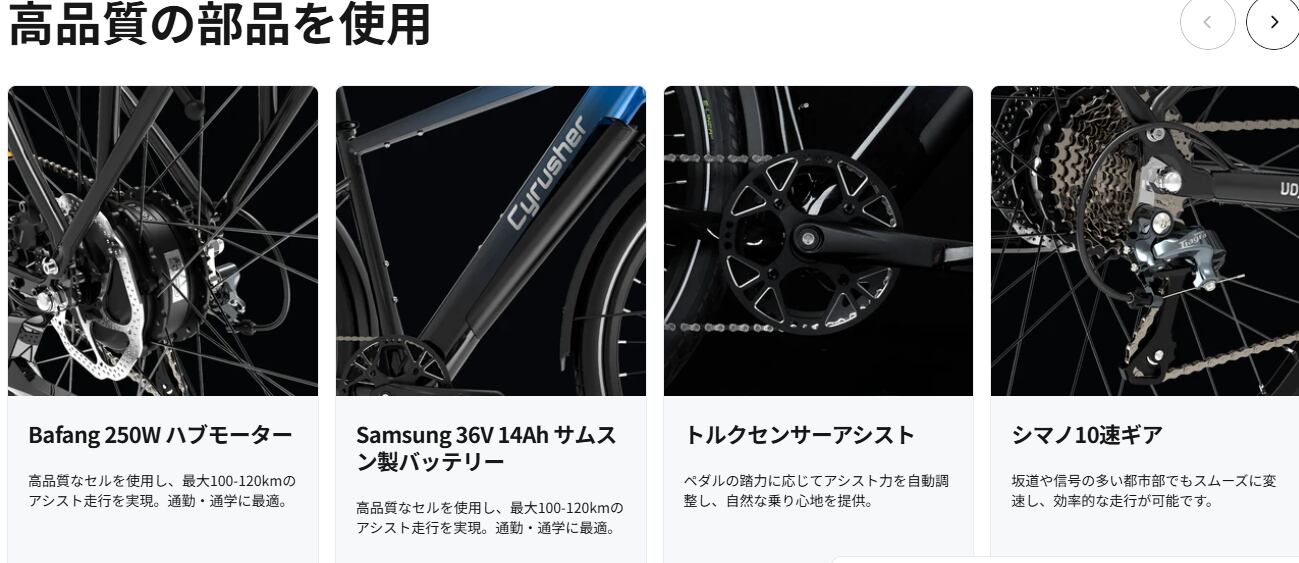This screenshot has height=563, width=1299.
Task: Open the Bafang hub motor photo
Action: coord(163,241)
